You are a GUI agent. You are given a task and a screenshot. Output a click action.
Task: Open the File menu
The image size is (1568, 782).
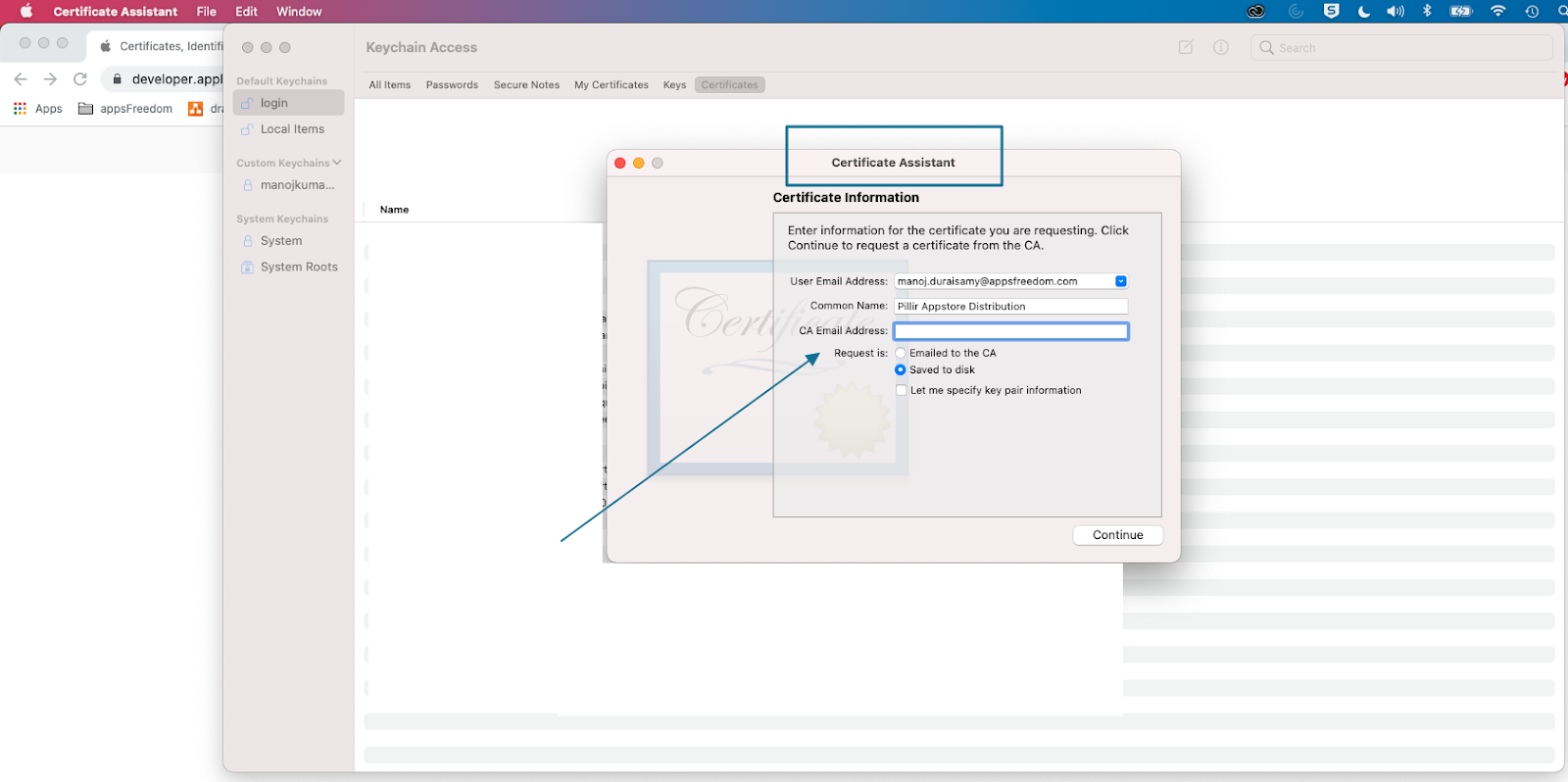pos(206,11)
